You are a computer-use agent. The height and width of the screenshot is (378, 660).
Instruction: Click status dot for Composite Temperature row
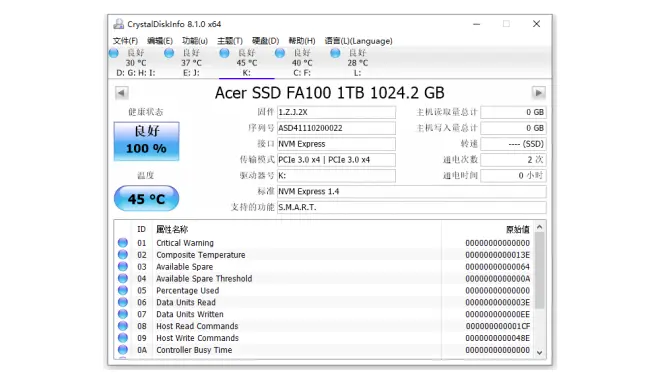122,255
